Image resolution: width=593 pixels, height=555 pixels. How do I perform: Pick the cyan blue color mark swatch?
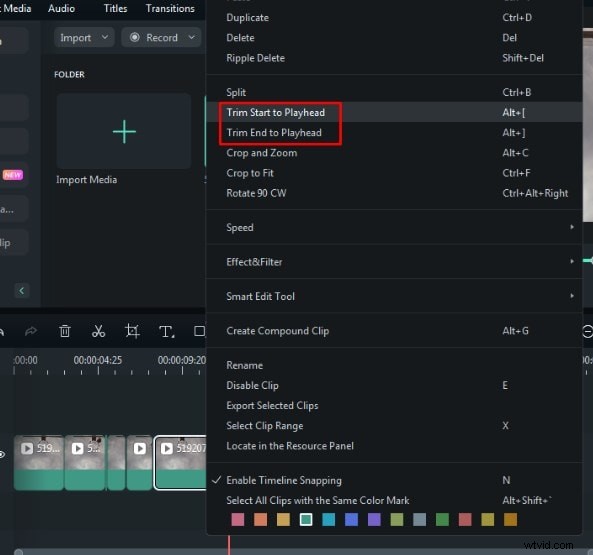328,519
